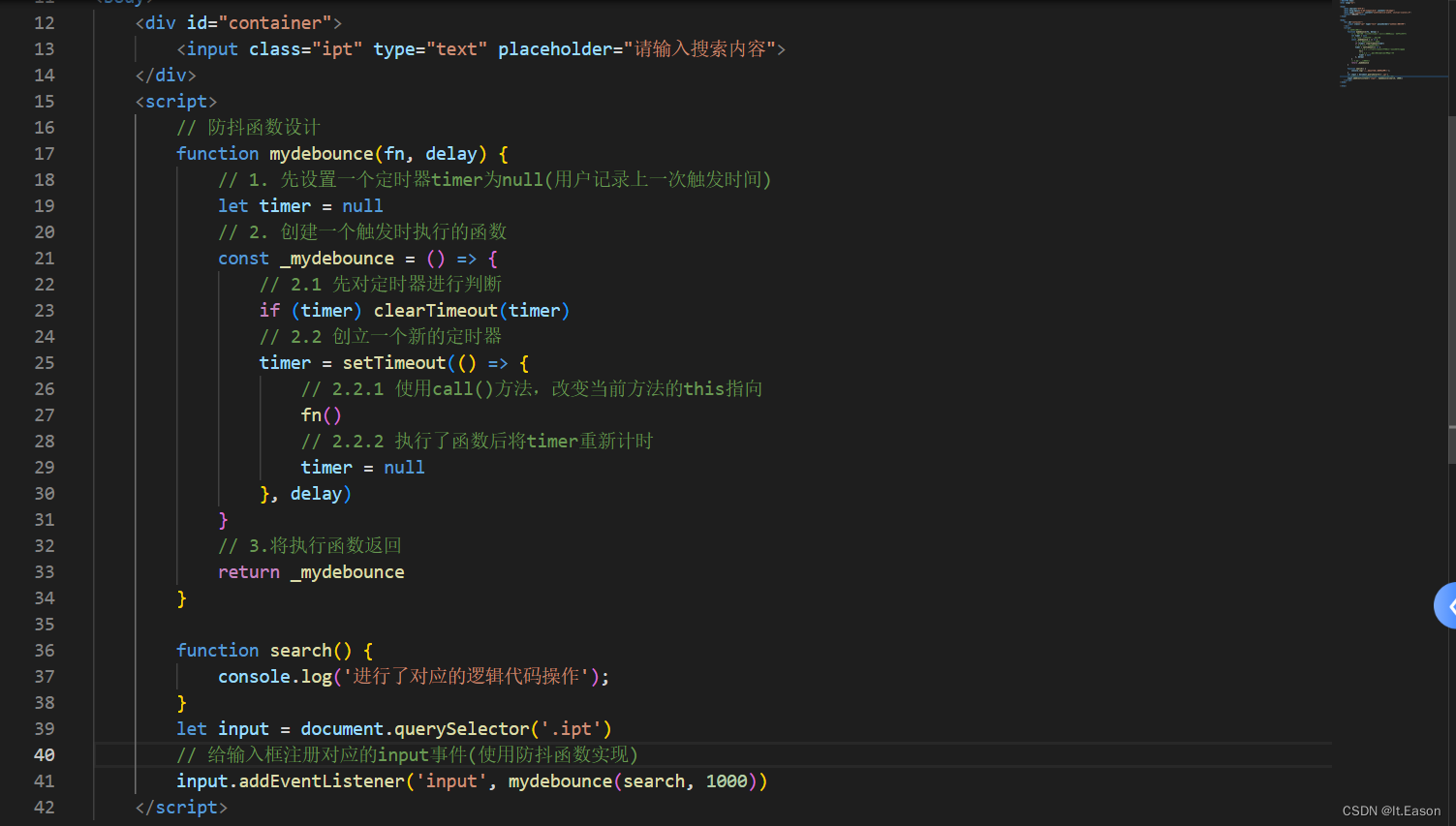Click line number 17 in the gutter
Viewport: 1456px width, 826px height.
click(x=45, y=153)
